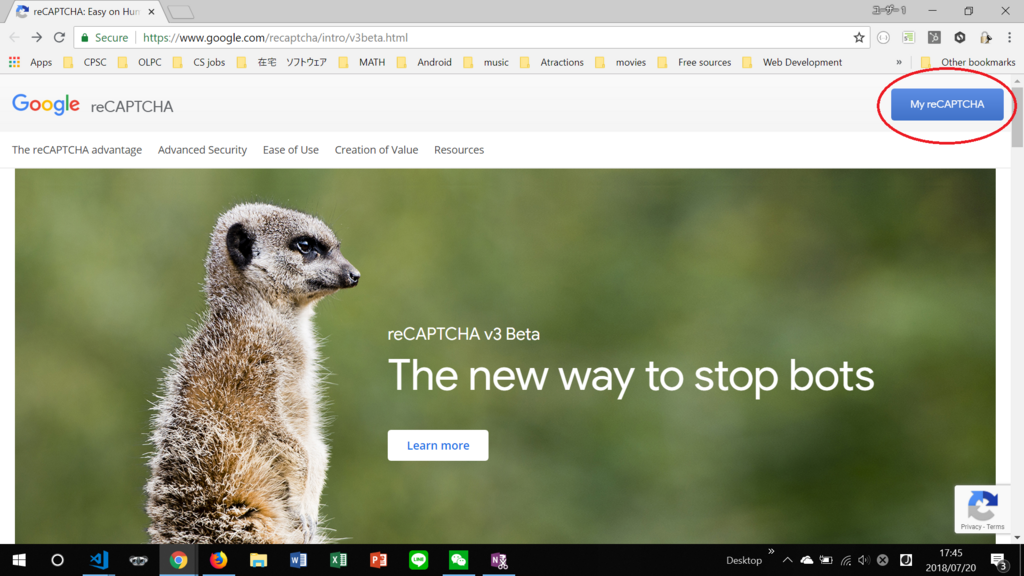Open Firefox from the taskbar
The width and height of the screenshot is (1024, 576).
(x=218, y=560)
